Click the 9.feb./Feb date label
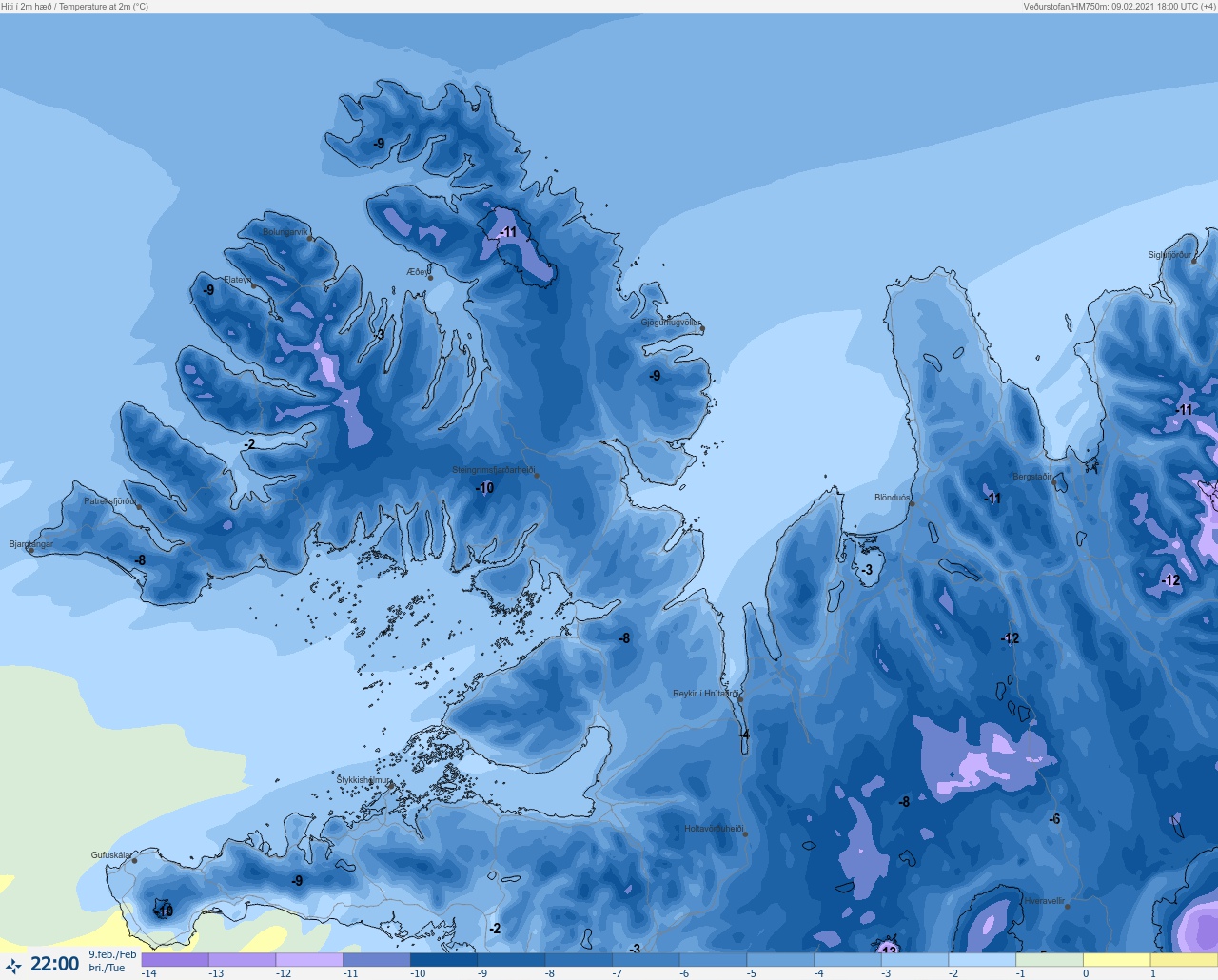 click(x=112, y=954)
